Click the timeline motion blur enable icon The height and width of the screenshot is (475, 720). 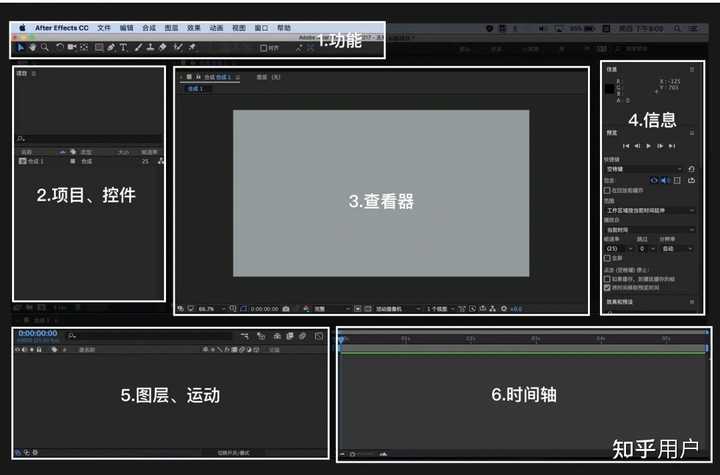point(303,337)
